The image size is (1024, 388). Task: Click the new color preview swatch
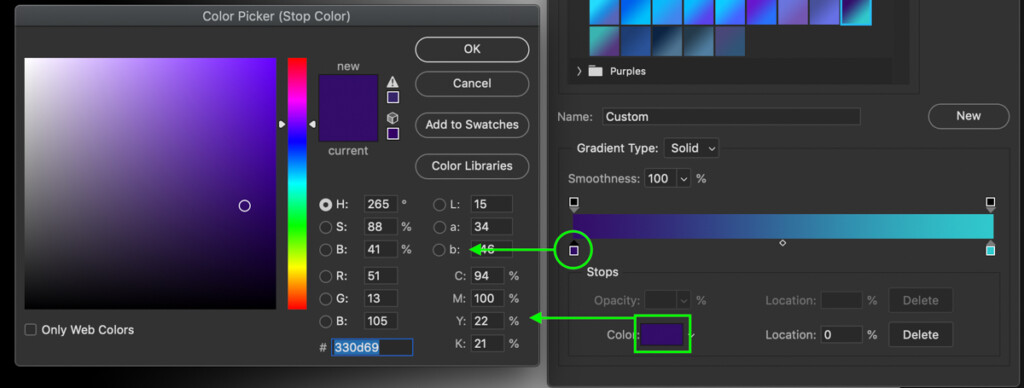(348, 91)
